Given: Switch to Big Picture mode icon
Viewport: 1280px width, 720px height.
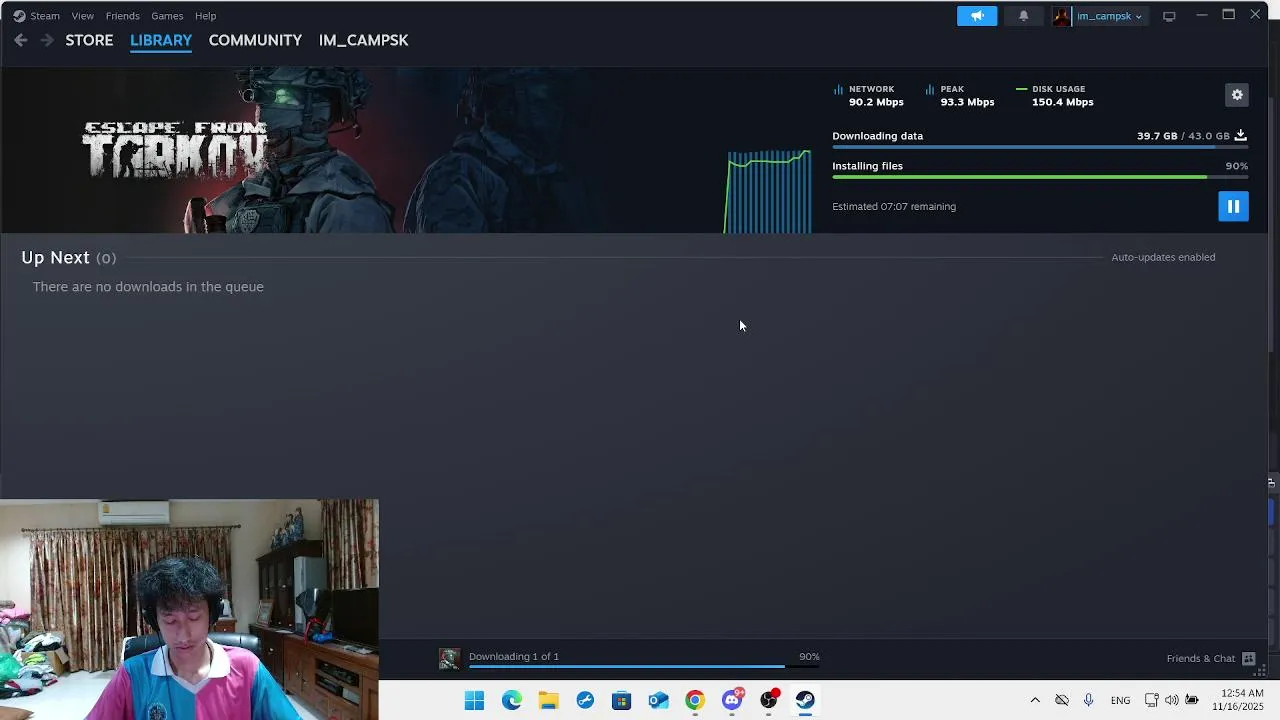Looking at the screenshot, I should click(1169, 16).
